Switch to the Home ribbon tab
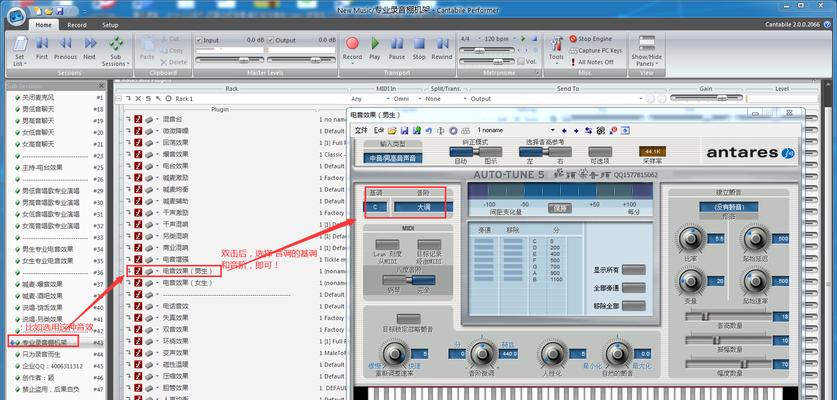The height and width of the screenshot is (400, 837). tap(43, 25)
